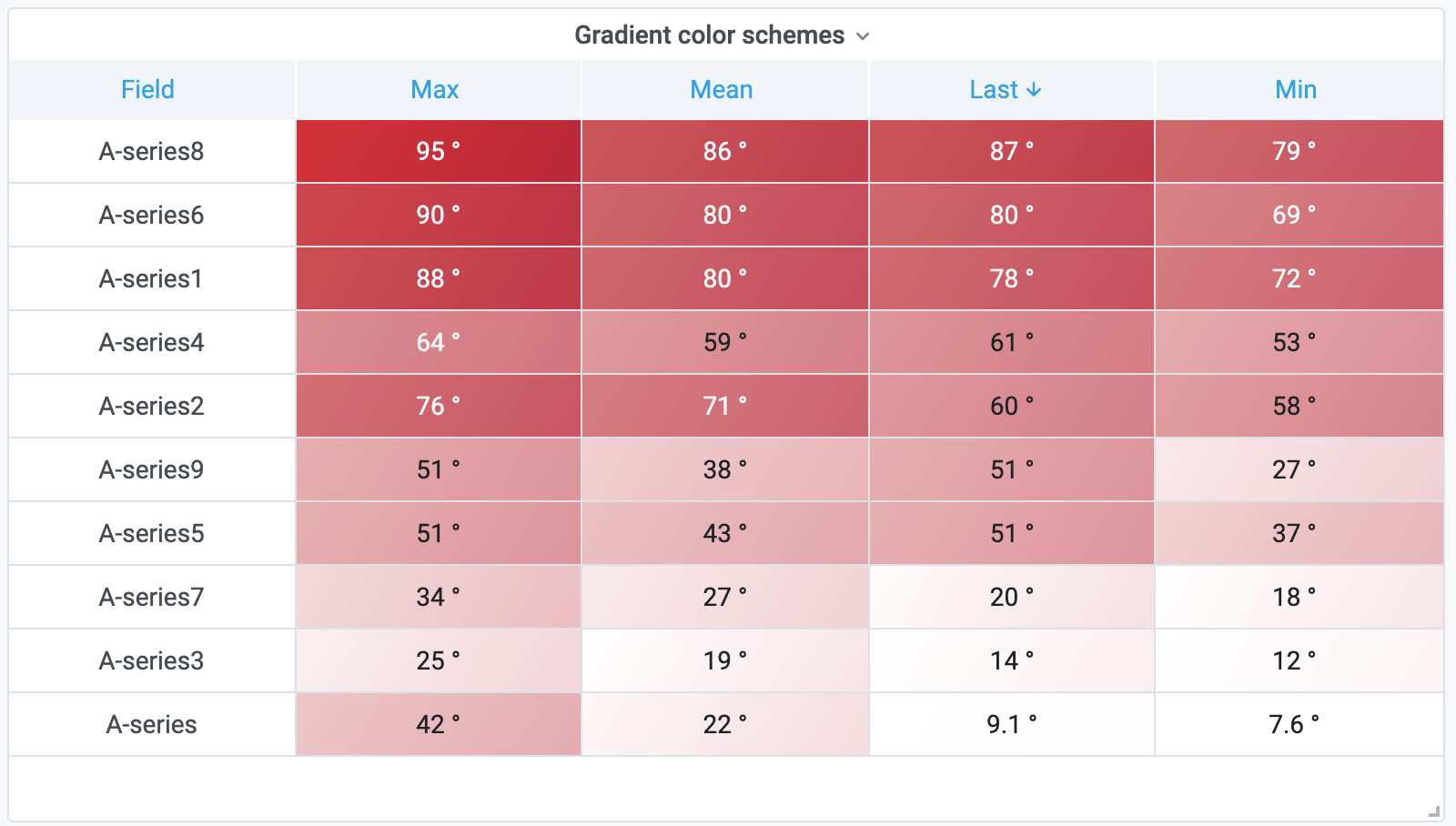Click the A-series6 row label
1456x826 pixels.
tap(151, 215)
